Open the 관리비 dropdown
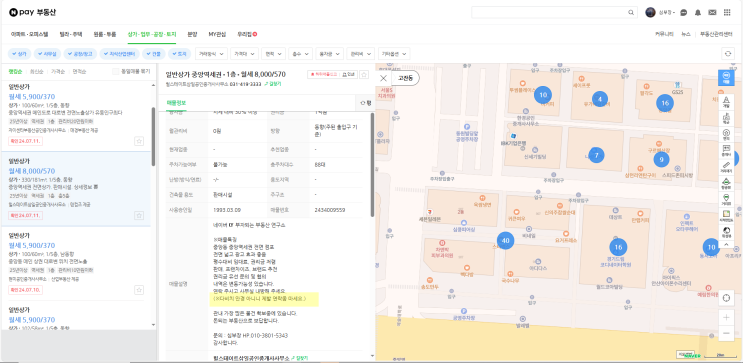The image size is (743, 363). [x=361, y=54]
